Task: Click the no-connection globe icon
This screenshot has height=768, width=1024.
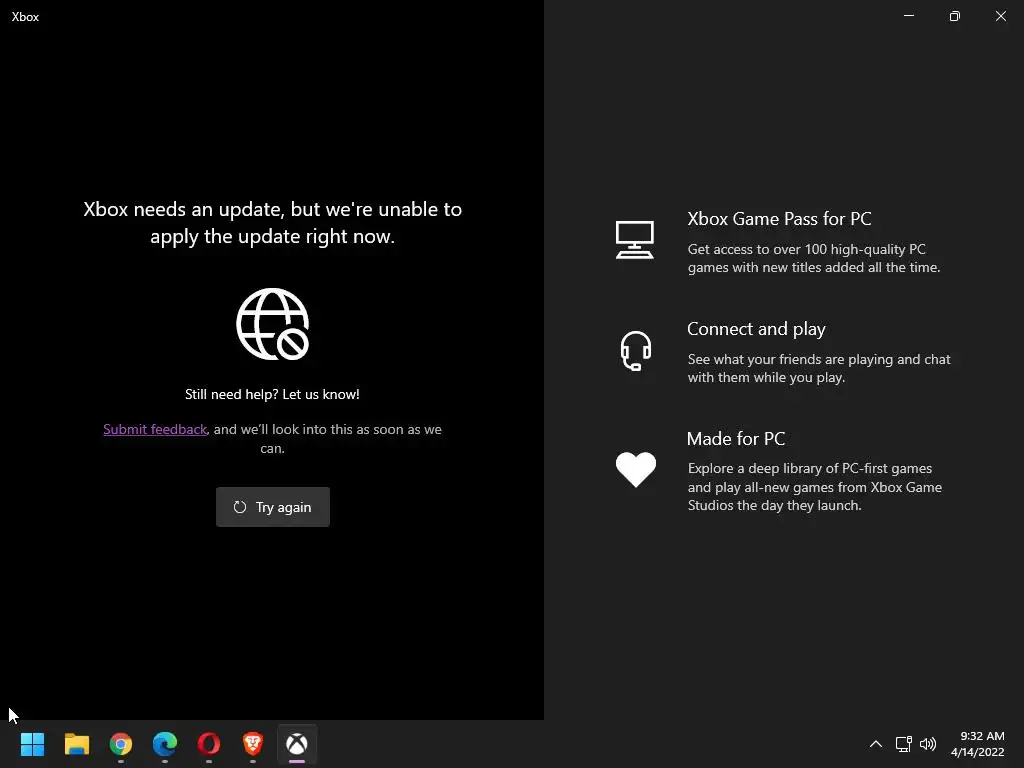Action: coord(272,324)
